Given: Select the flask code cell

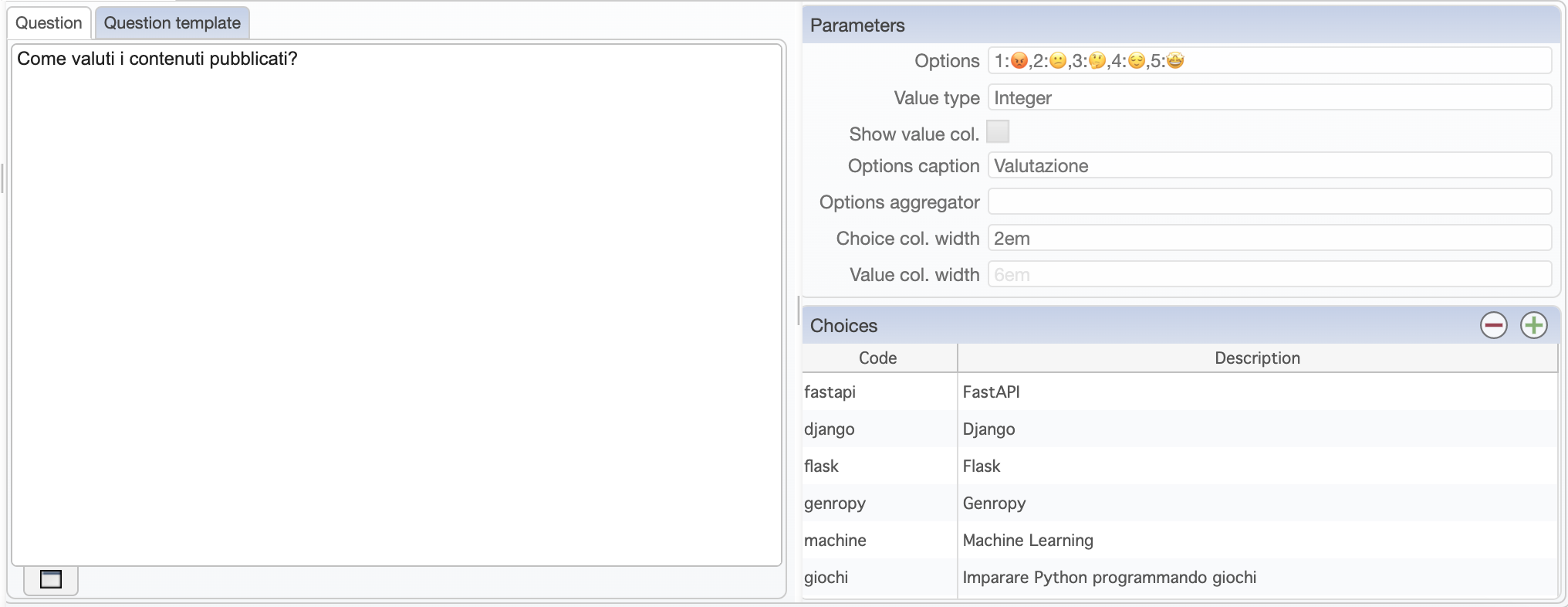Looking at the screenshot, I should pos(879,466).
